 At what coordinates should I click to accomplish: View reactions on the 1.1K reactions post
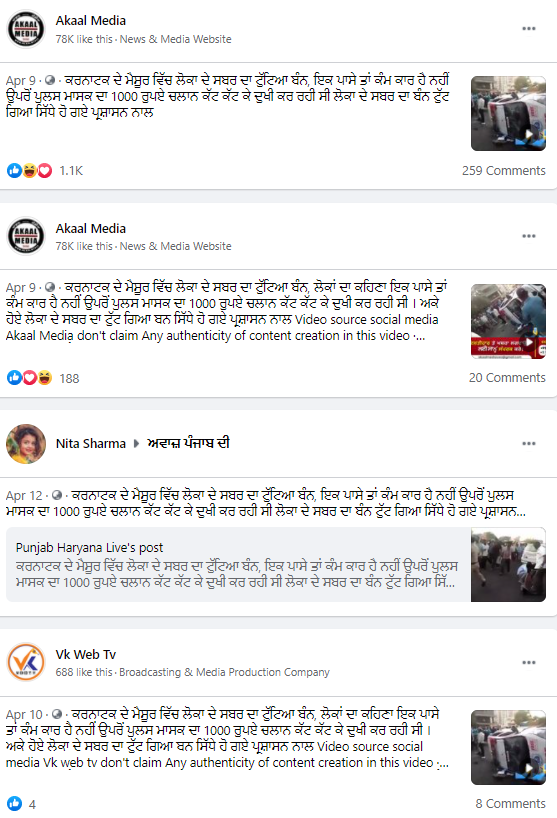point(30,171)
